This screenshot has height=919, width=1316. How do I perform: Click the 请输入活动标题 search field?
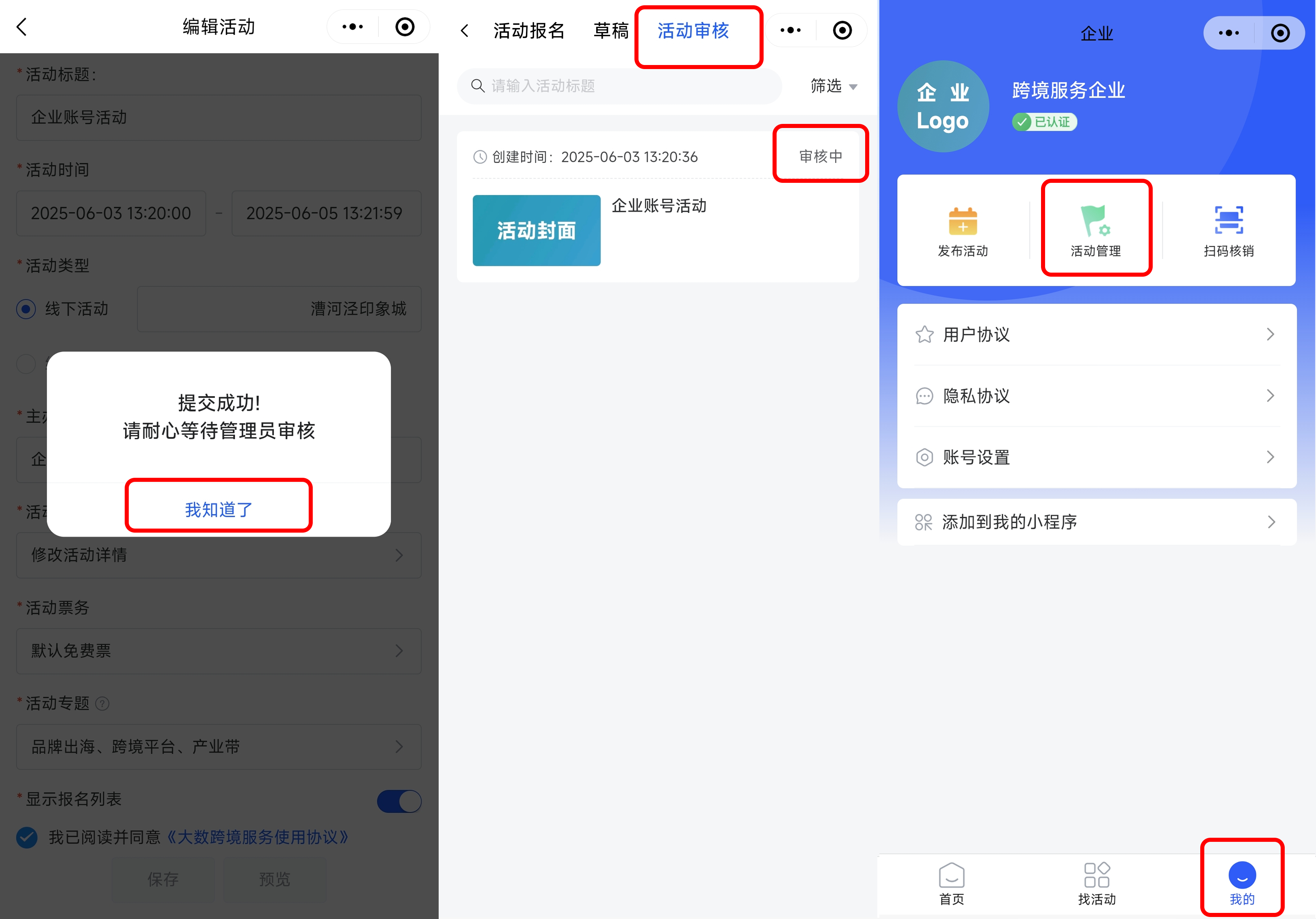(619, 86)
